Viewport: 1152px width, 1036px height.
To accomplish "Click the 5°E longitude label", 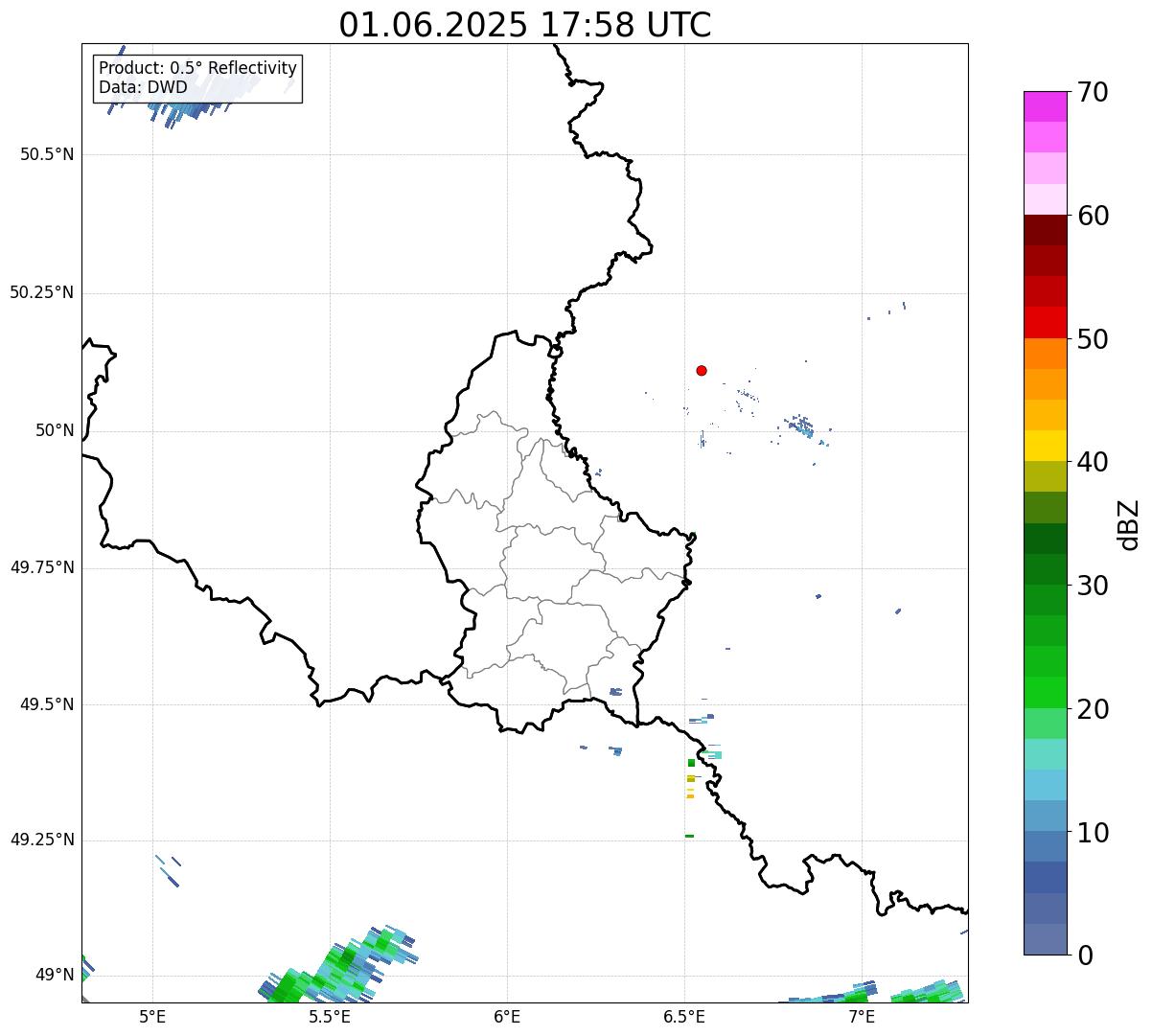I will pyautogui.click(x=152, y=1016).
